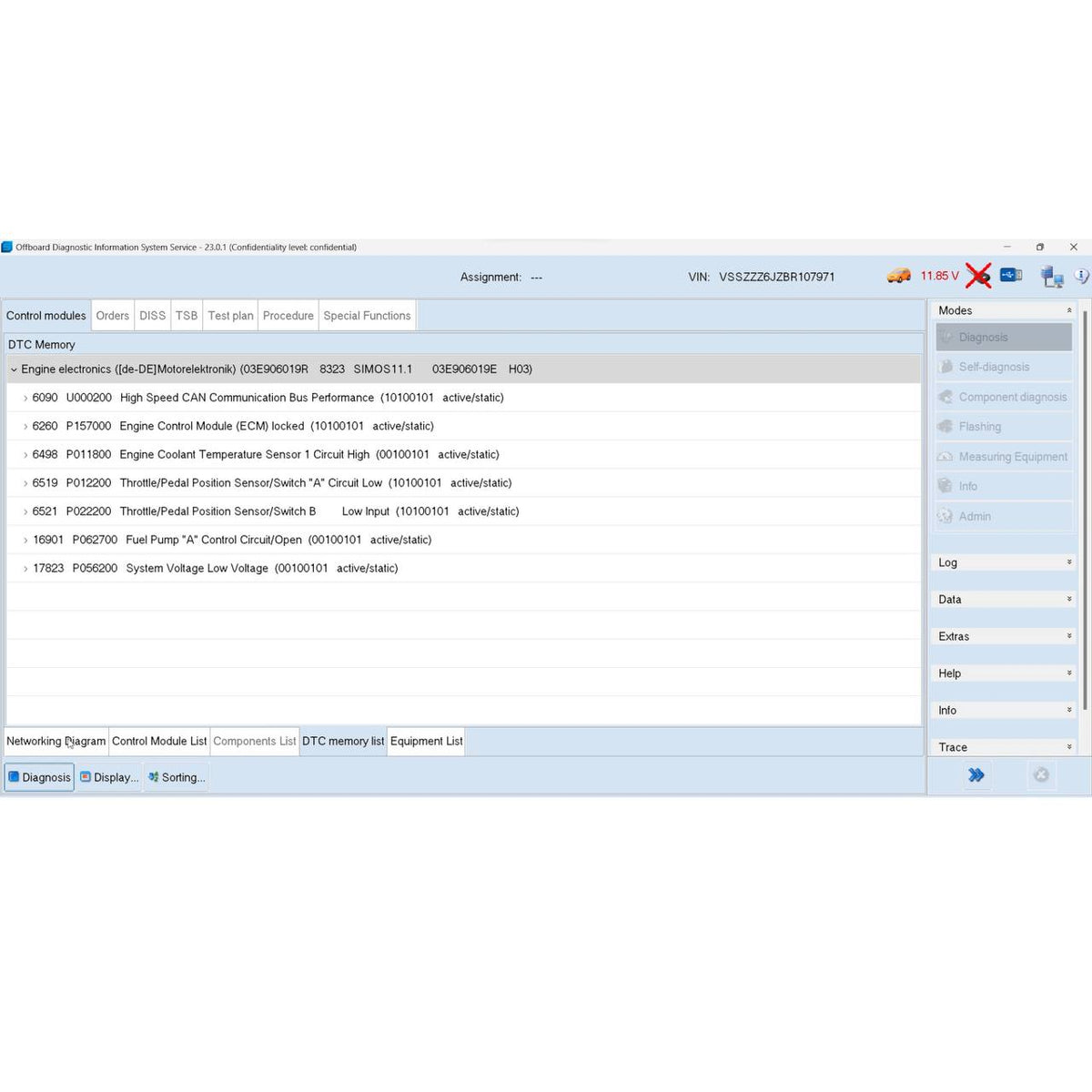Image resolution: width=1092 pixels, height=1092 pixels.
Task: Open the Test plan tab
Action: (230, 315)
